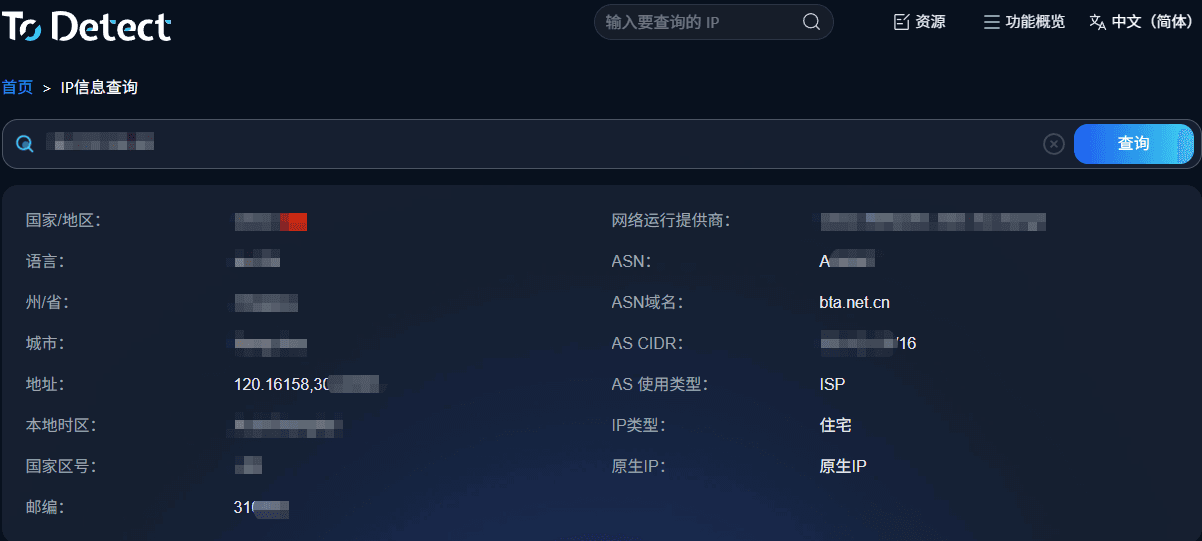This screenshot has height=541, width=1202.
Task: Click the translate icon beside 中文
Action: click(1097, 22)
